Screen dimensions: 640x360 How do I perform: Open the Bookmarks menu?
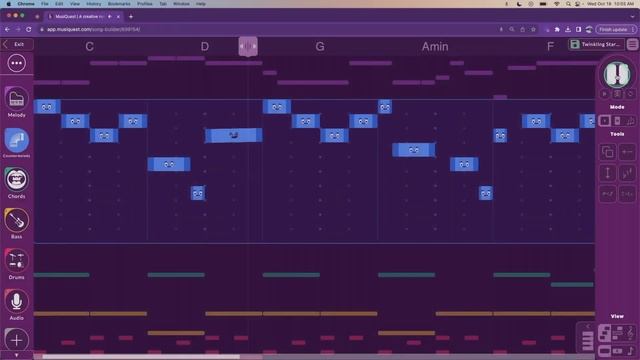(x=119, y=4)
